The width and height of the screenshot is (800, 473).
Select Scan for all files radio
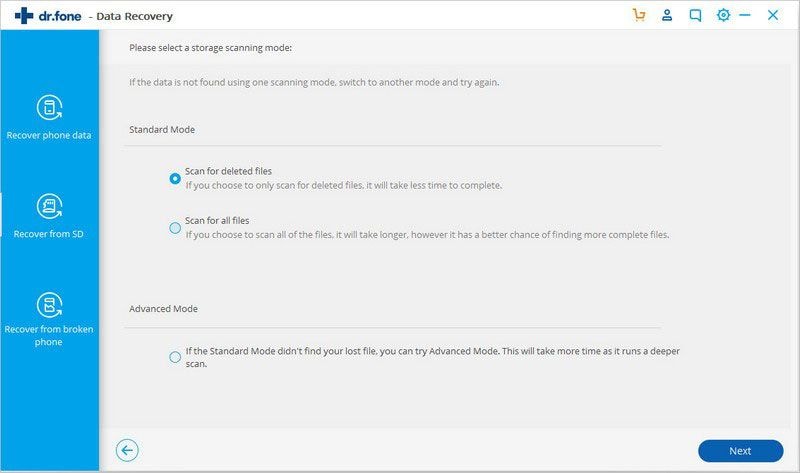tap(175, 228)
